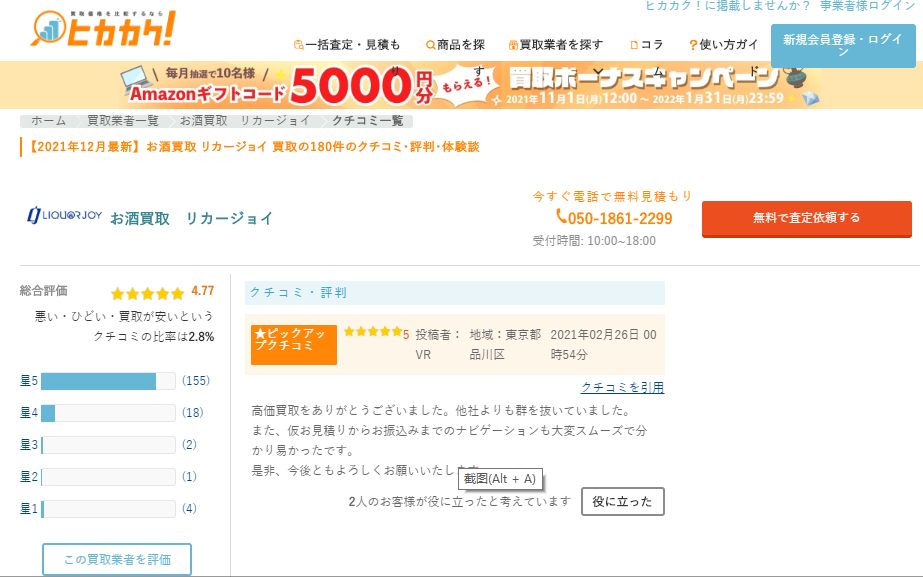Viewport: 923px width, 577px height.
Task: Click the search icon beside 商品を探す
Action: coord(431,45)
